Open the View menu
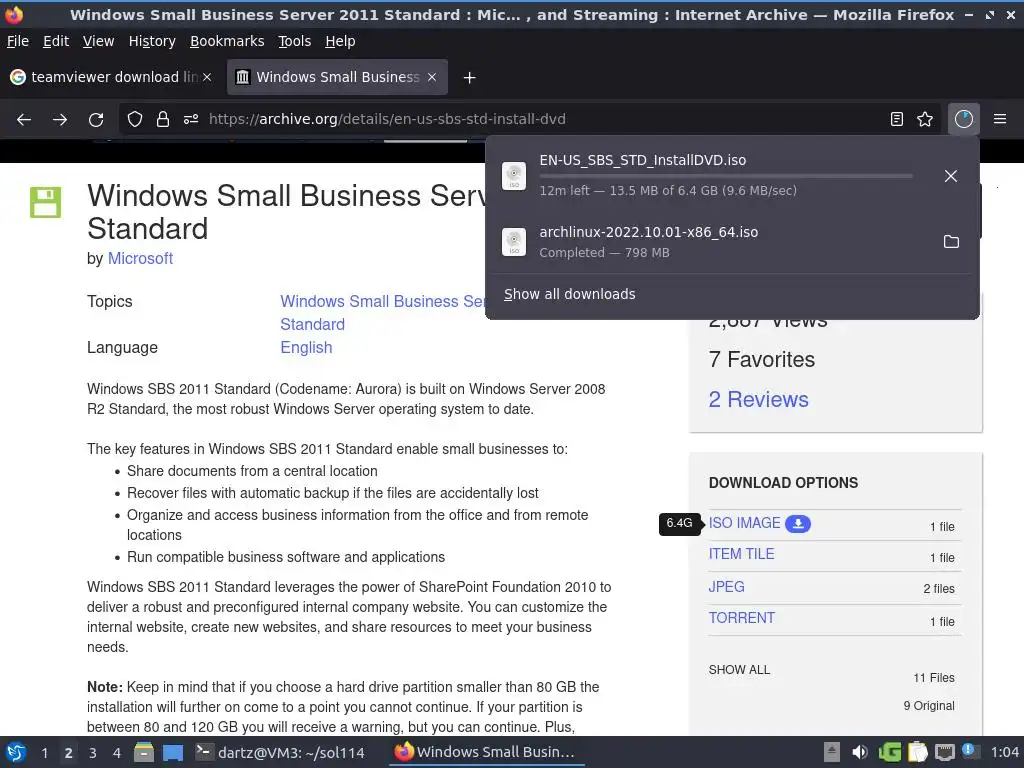Viewport: 1024px width, 768px height. [98, 41]
